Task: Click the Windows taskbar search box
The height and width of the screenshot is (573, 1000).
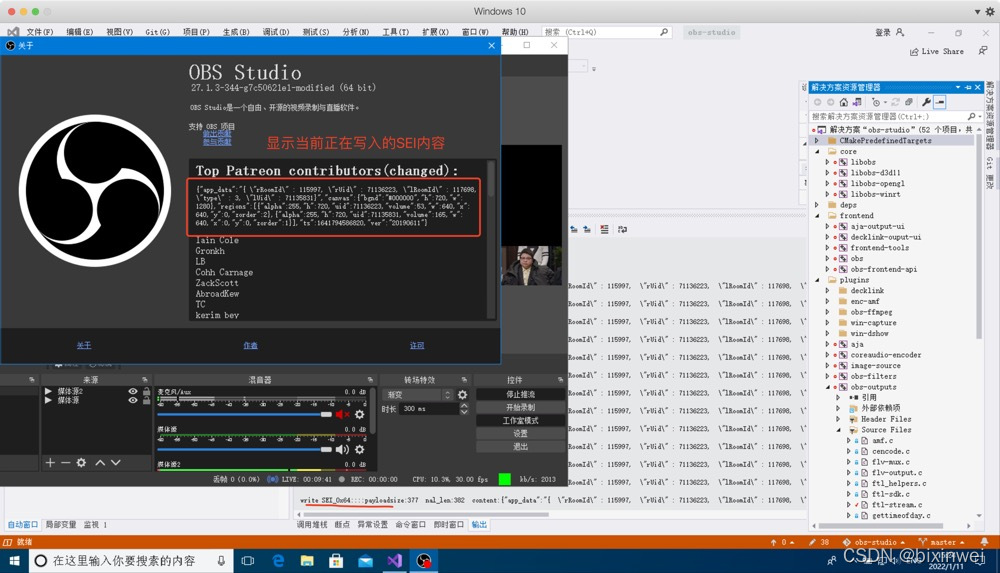Action: pos(131,561)
